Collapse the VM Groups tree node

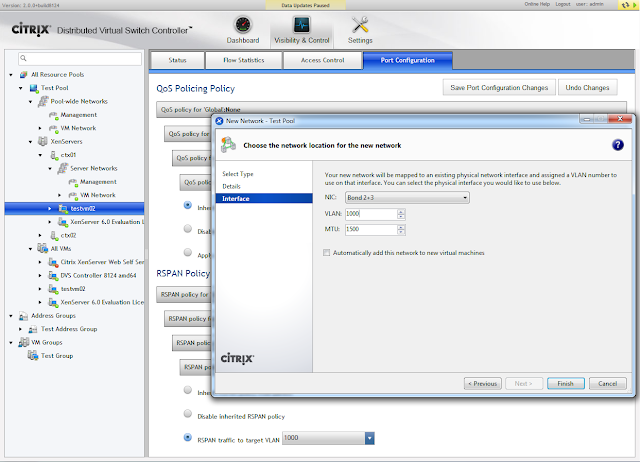[11, 342]
